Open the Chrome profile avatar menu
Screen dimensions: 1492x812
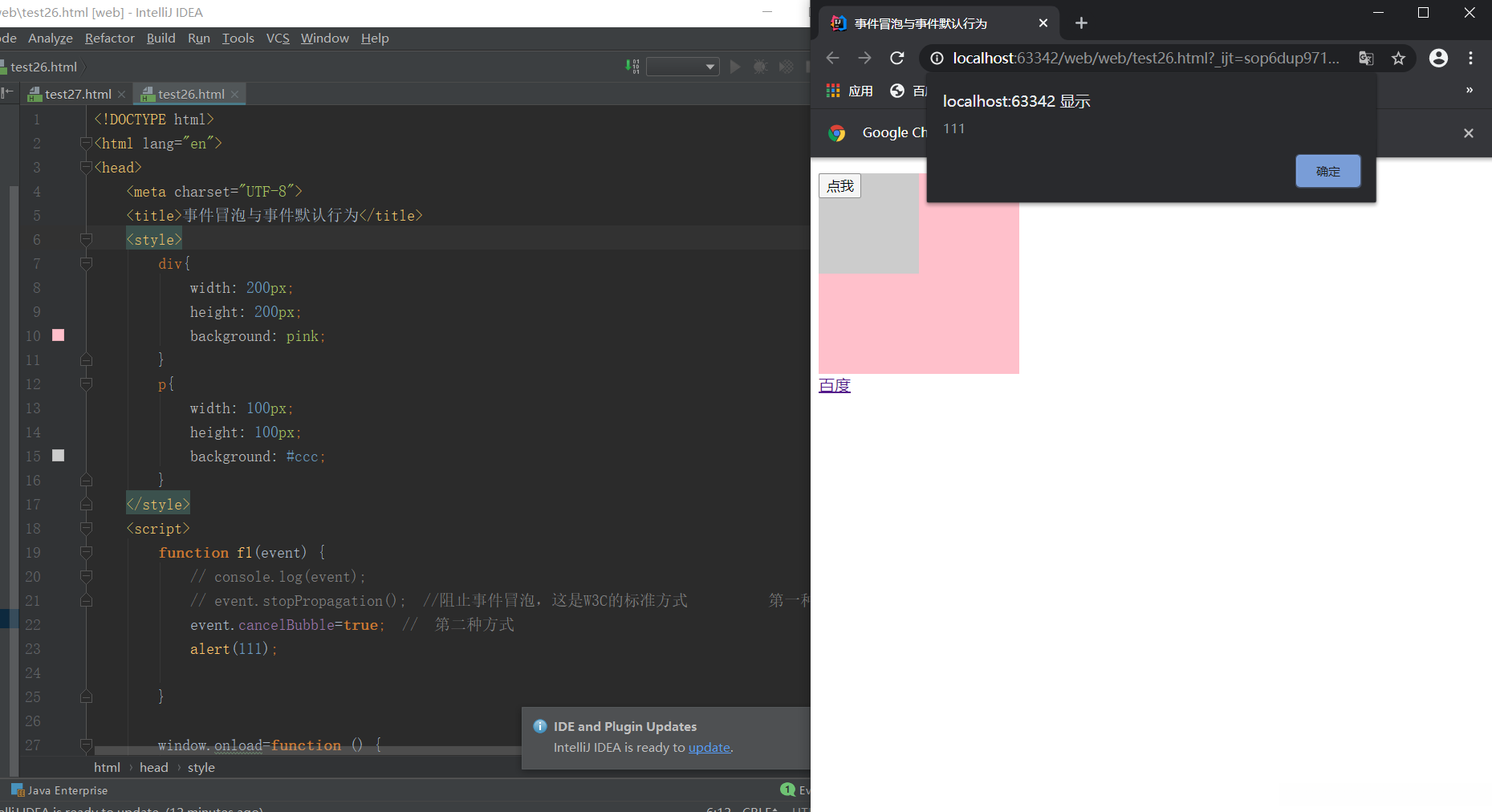click(x=1438, y=58)
